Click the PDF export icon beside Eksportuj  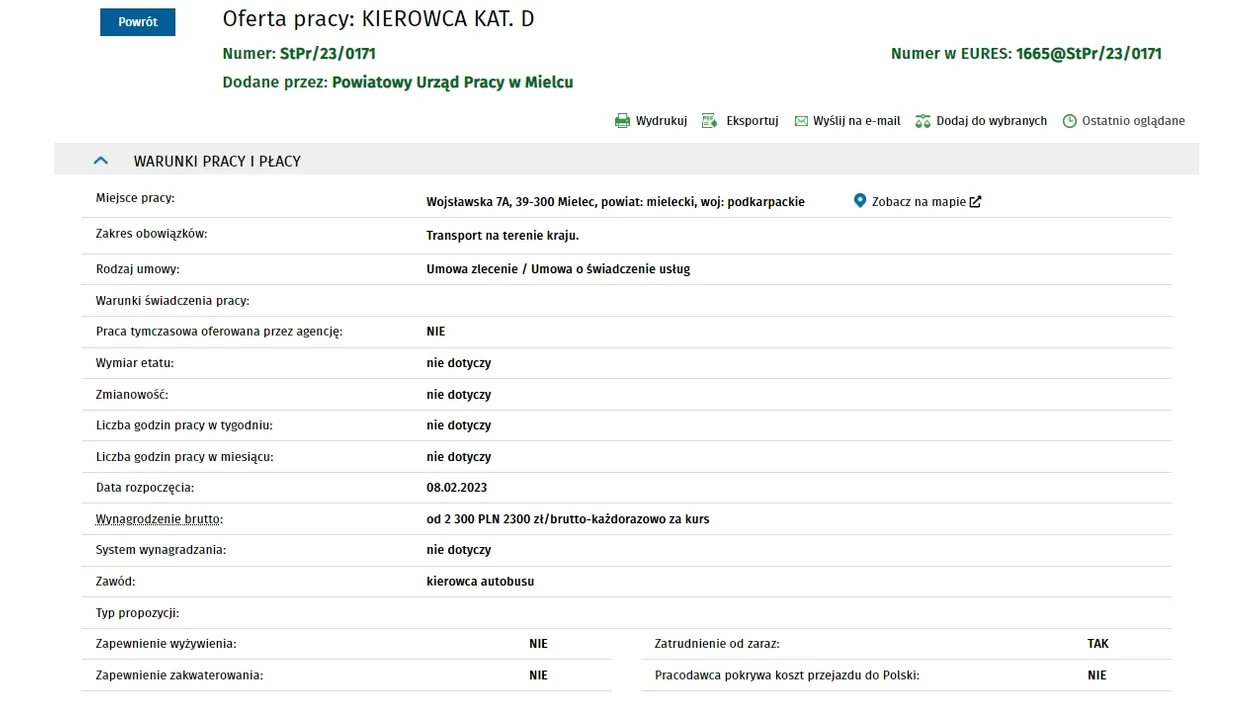[x=710, y=121]
